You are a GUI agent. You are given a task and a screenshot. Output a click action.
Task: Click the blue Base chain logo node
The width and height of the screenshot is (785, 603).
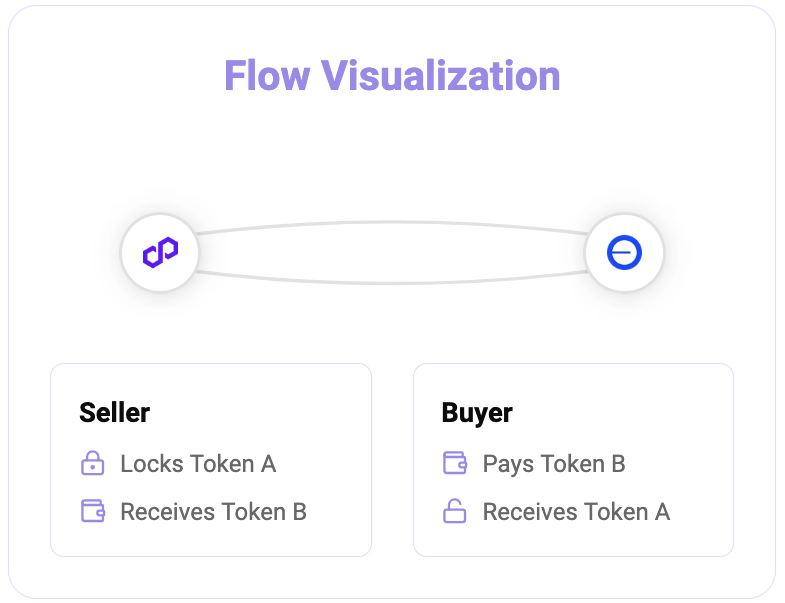click(624, 252)
